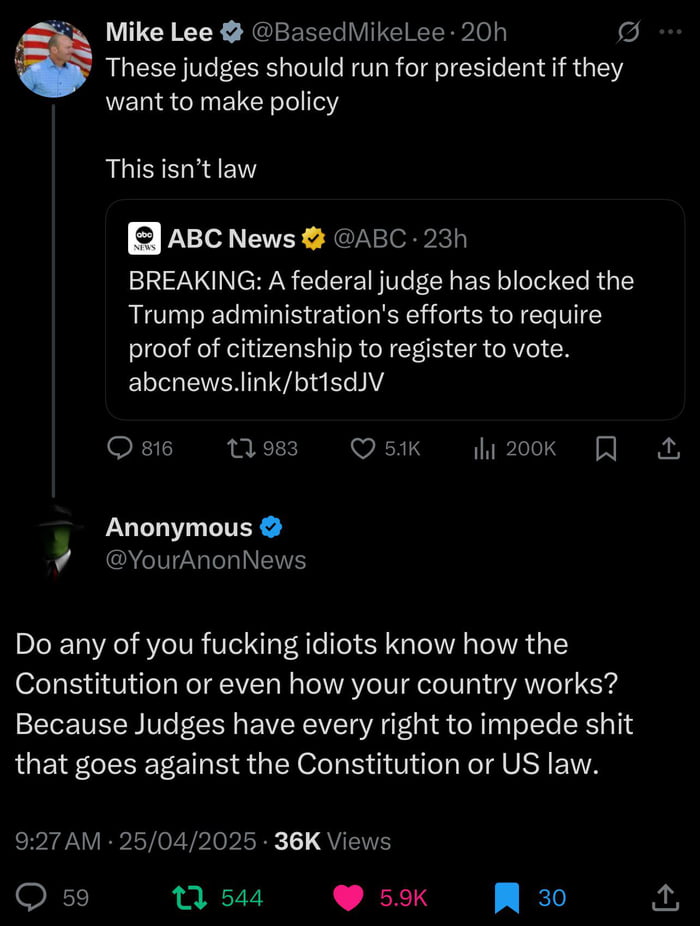
Task: Open Mike Lee's profile picture
Action: [x=54, y=60]
